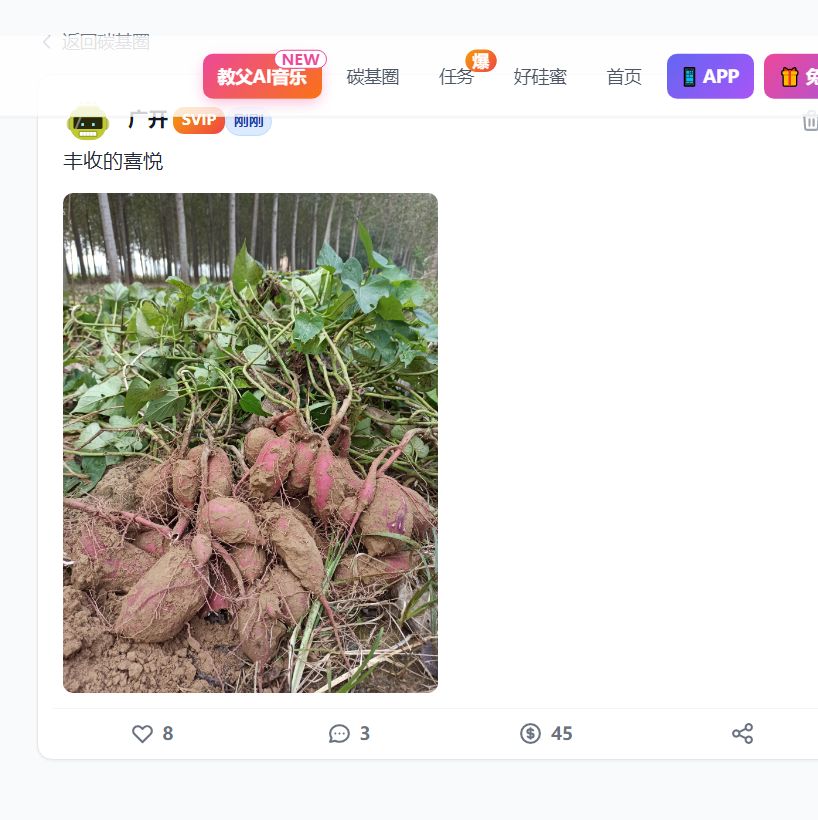Click the gift icon button
This screenshot has height=820, width=818.
[x=791, y=76]
